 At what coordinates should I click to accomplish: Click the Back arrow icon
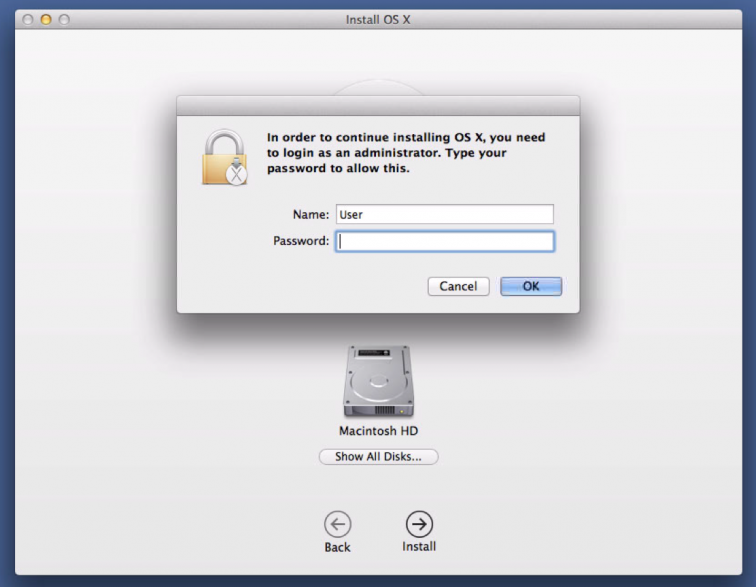[338, 524]
